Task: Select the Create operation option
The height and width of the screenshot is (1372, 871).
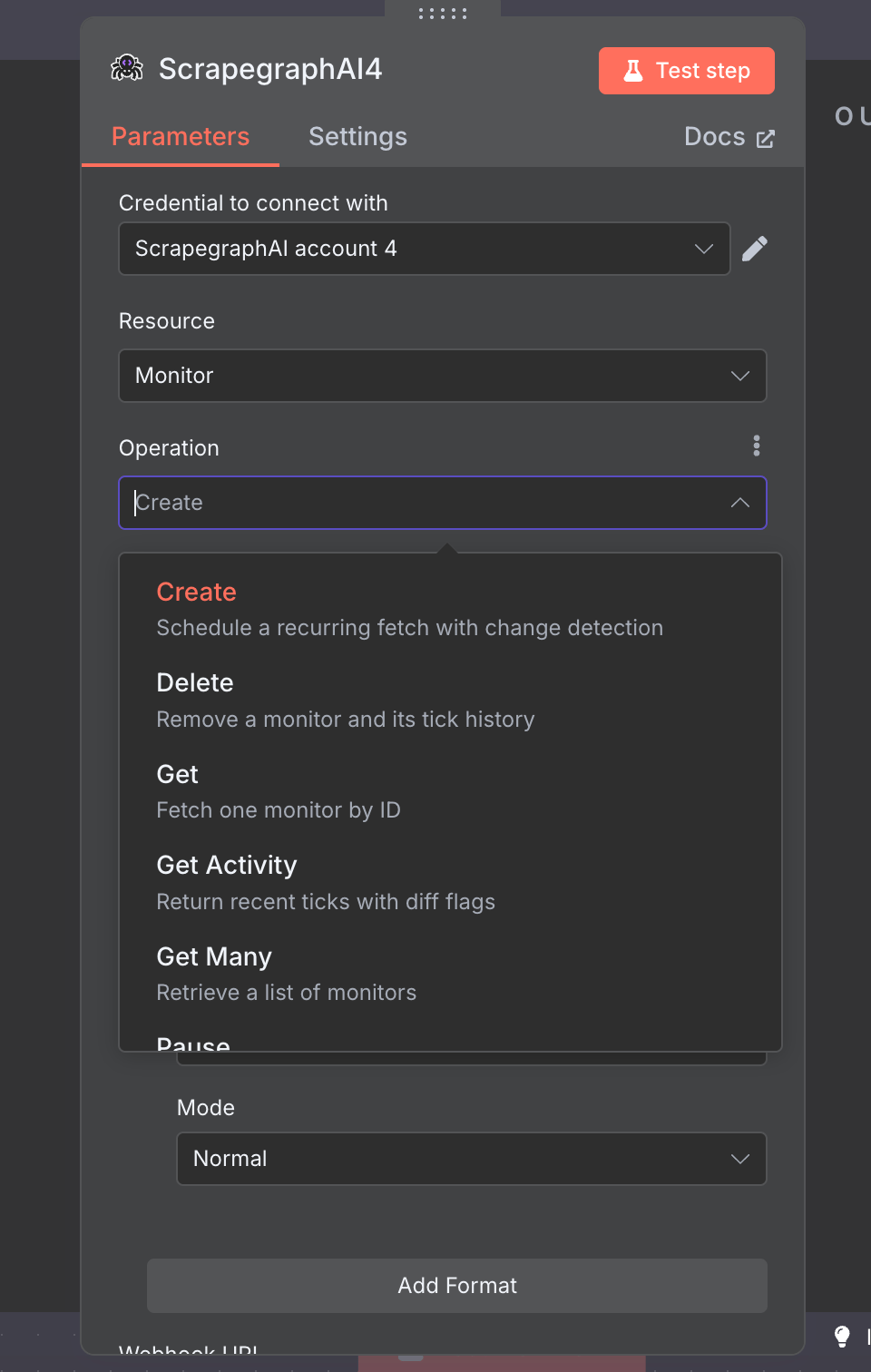Action: (450, 609)
